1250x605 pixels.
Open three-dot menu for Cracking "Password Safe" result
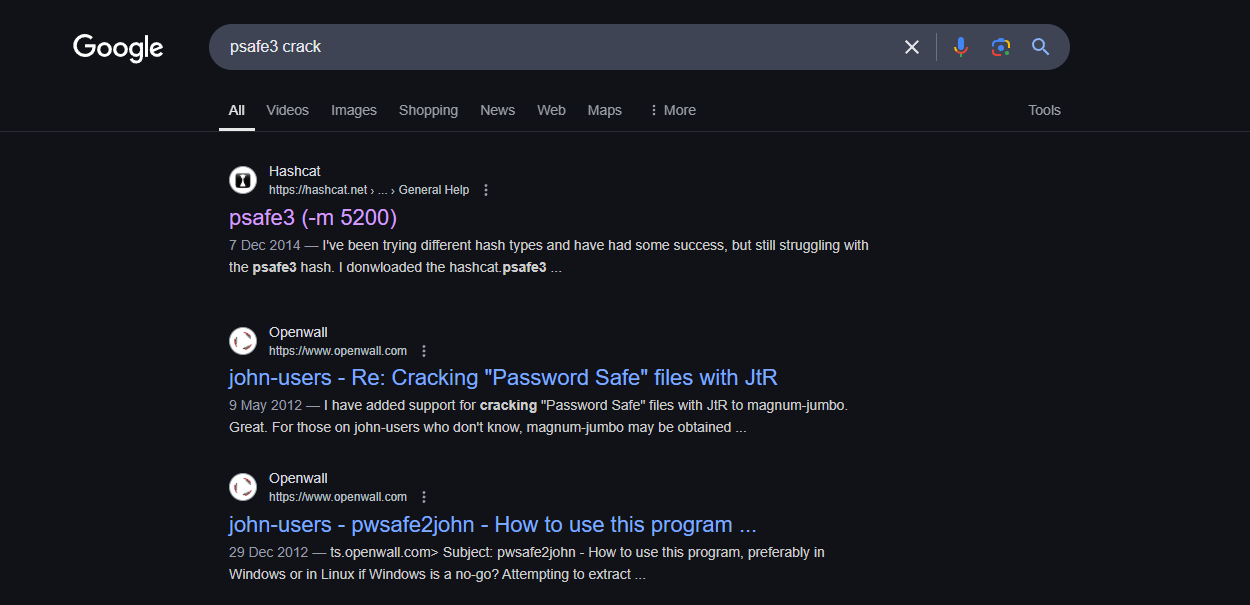click(x=424, y=351)
